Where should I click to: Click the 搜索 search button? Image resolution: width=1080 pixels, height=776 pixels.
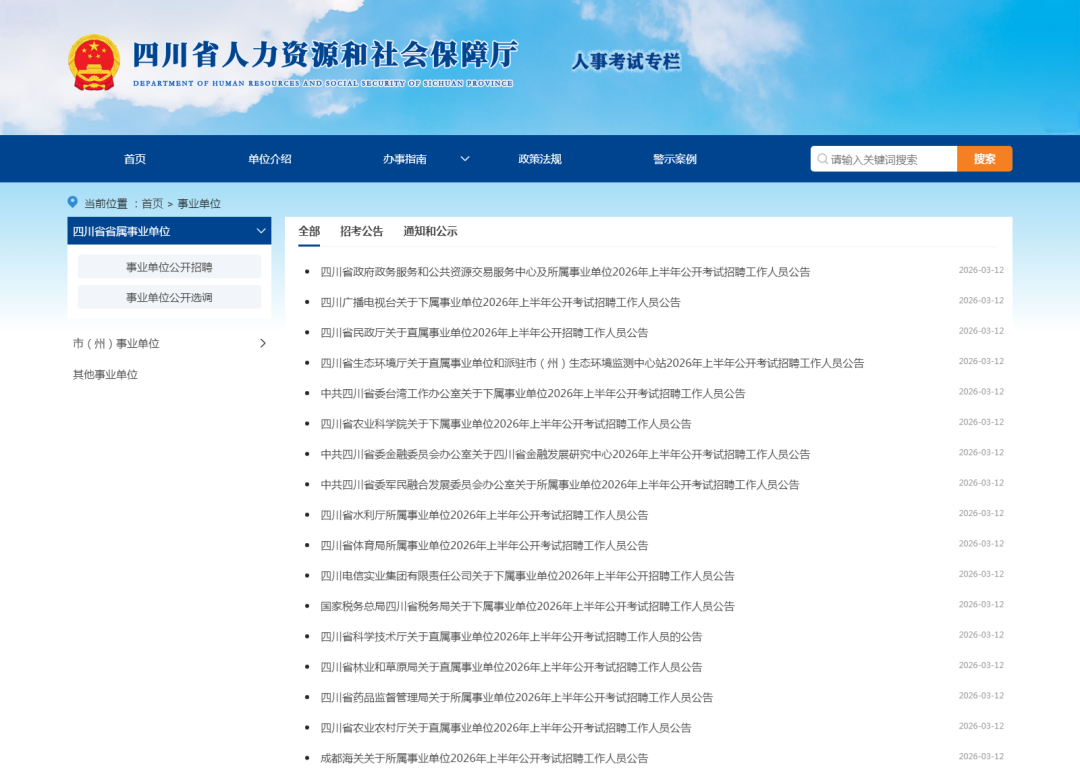coord(984,158)
